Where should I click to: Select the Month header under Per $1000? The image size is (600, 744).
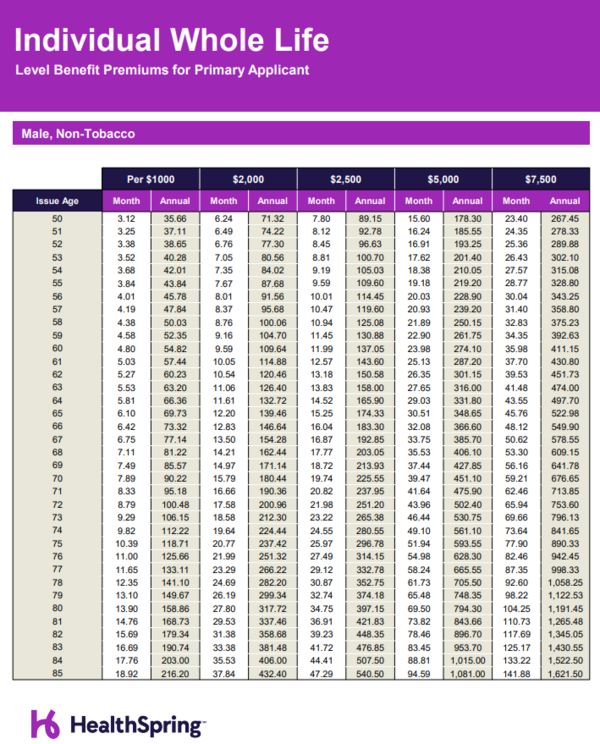pyautogui.click(x=126, y=201)
